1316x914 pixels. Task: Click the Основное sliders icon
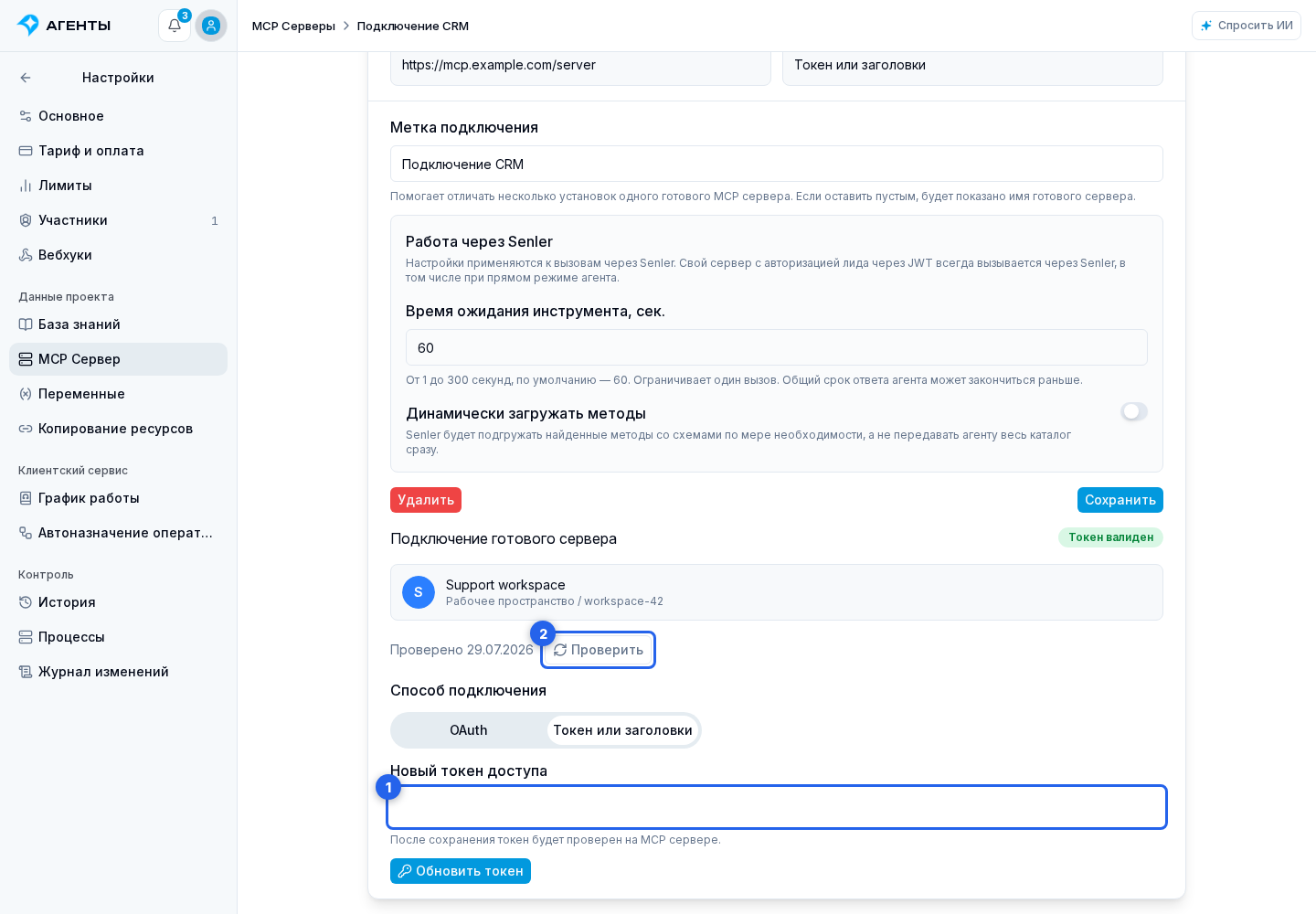[x=26, y=116]
